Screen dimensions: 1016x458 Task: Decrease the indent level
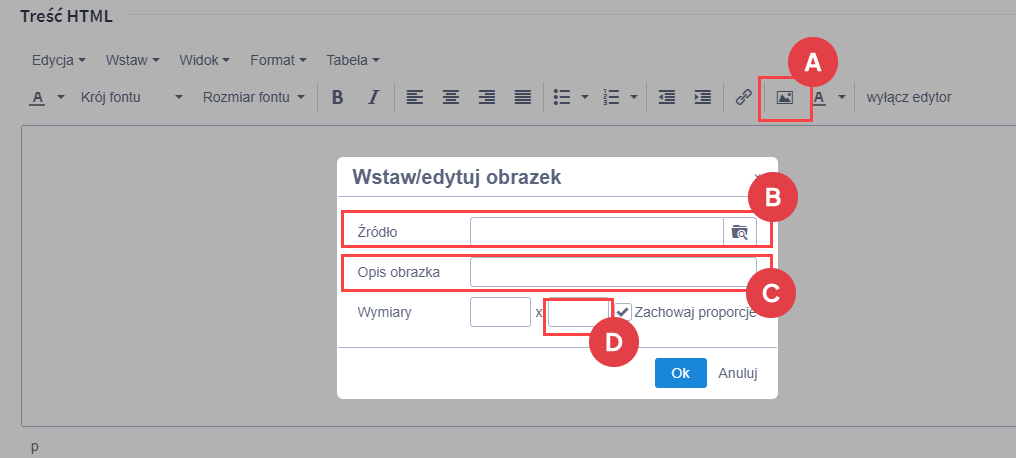pyautogui.click(x=666, y=97)
